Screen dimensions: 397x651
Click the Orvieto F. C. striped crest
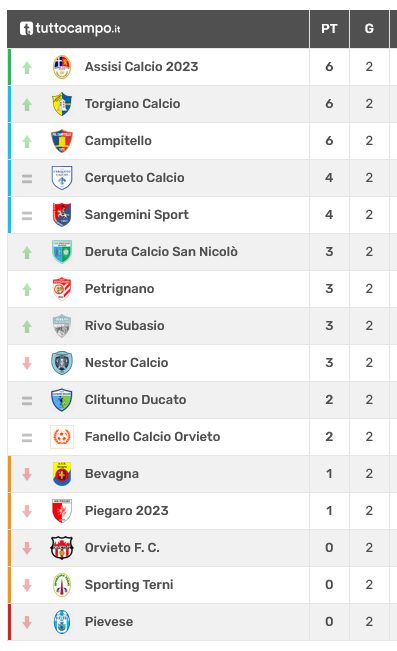pos(62,548)
